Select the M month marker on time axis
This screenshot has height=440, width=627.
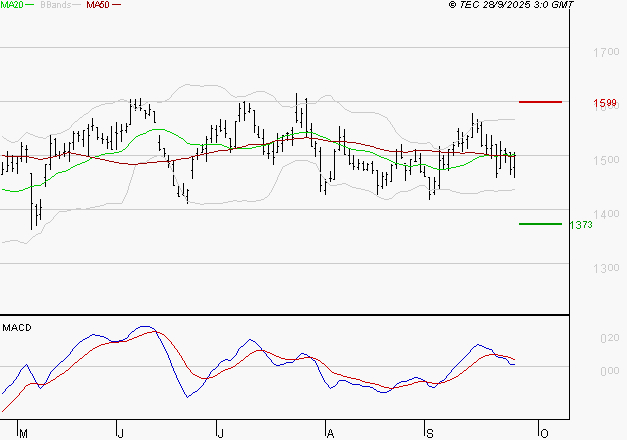tap(23, 432)
